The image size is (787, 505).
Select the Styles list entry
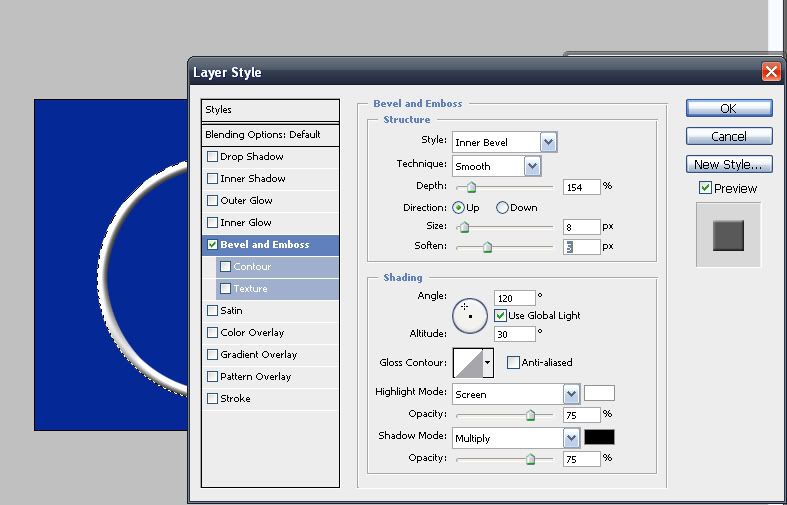click(x=271, y=110)
